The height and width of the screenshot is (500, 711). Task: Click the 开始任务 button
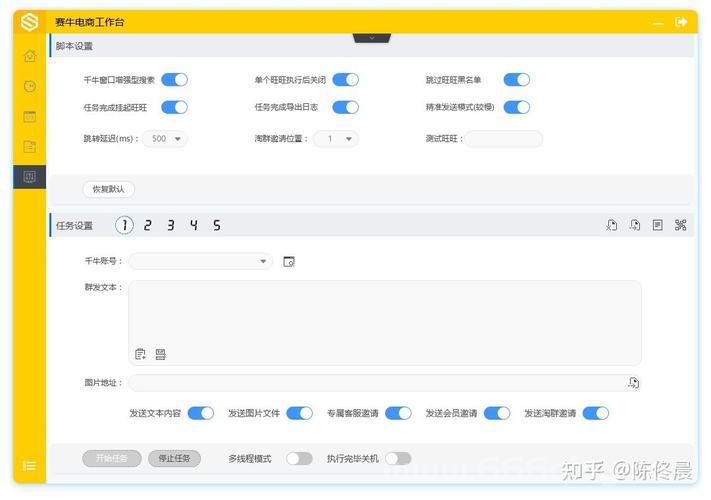pyautogui.click(x=112, y=459)
